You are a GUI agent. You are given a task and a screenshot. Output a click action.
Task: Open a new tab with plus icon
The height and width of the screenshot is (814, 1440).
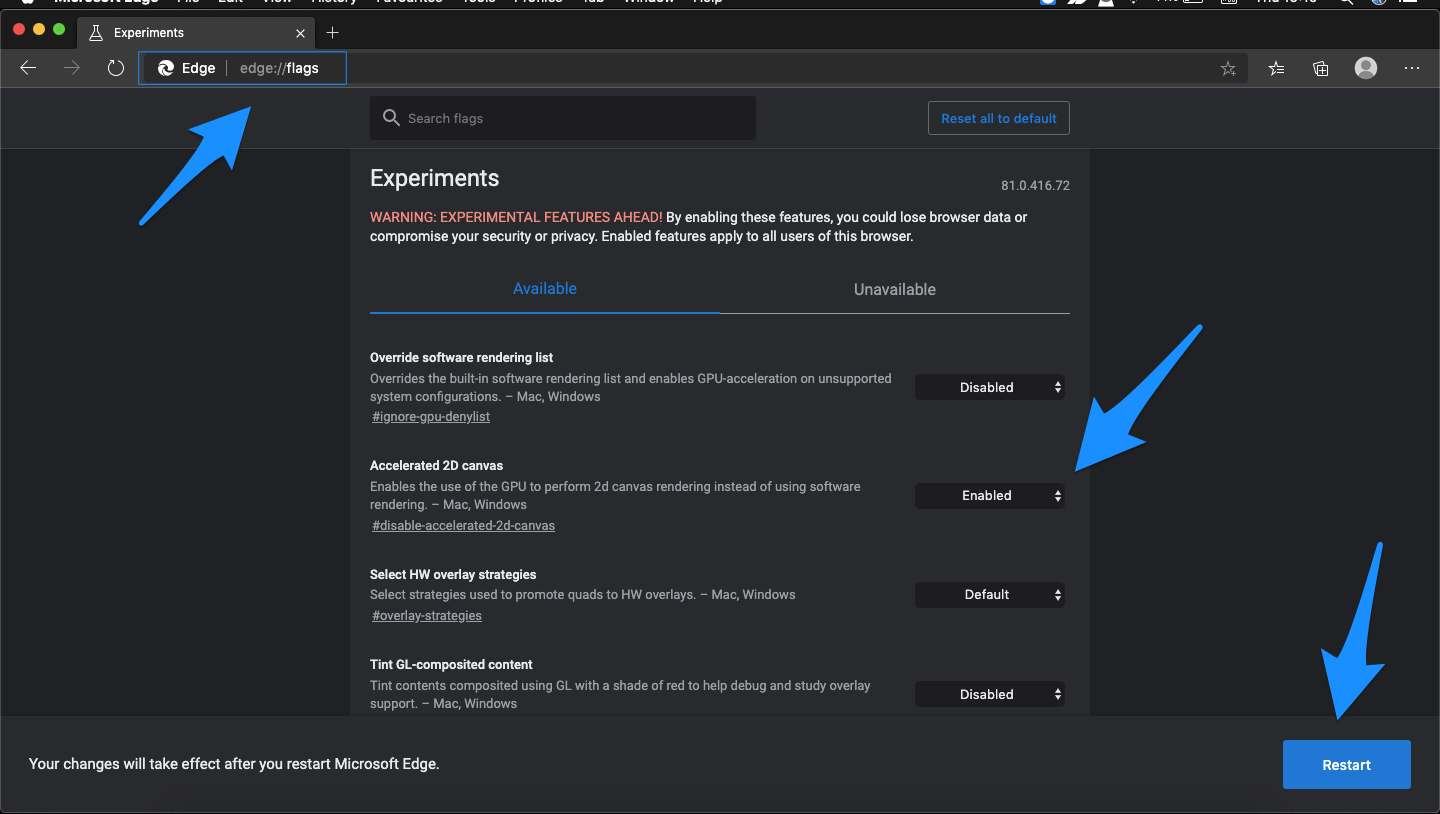[x=333, y=33]
